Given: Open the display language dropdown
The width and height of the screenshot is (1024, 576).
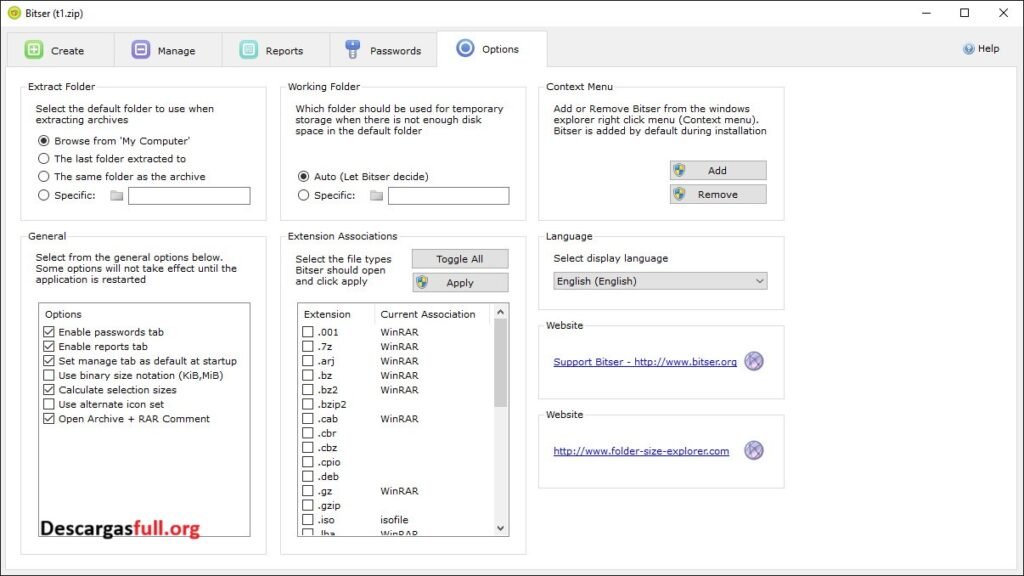Looking at the screenshot, I should pyautogui.click(x=760, y=281).
